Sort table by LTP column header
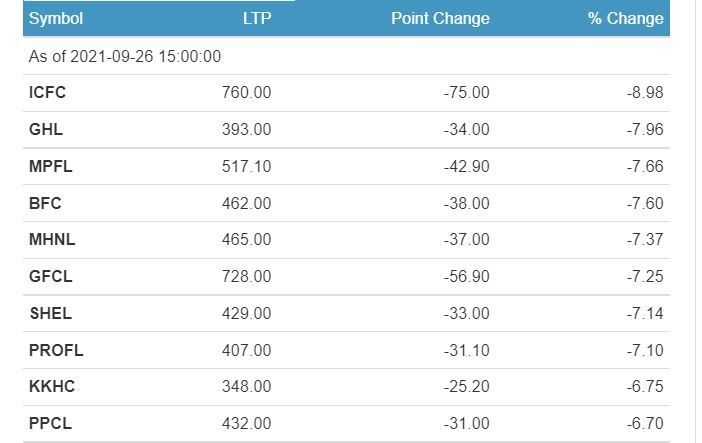The height and width of the screenshot is (443, 702). [257, 18]
